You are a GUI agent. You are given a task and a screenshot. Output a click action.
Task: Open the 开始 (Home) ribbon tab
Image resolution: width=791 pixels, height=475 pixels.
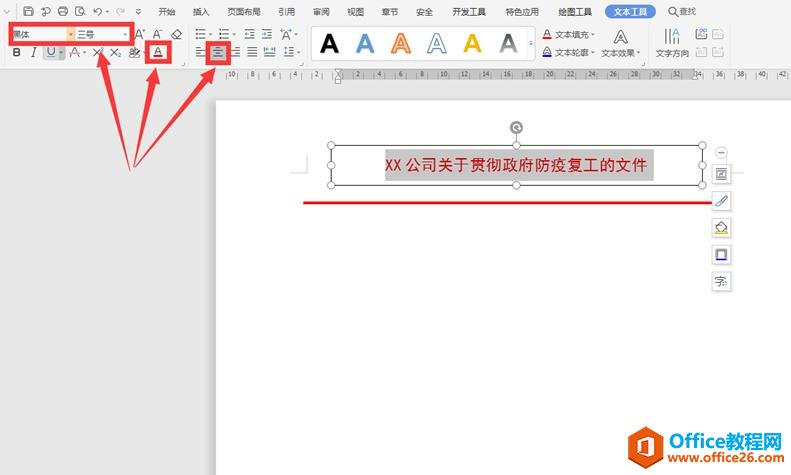click(x=166, y=12)
